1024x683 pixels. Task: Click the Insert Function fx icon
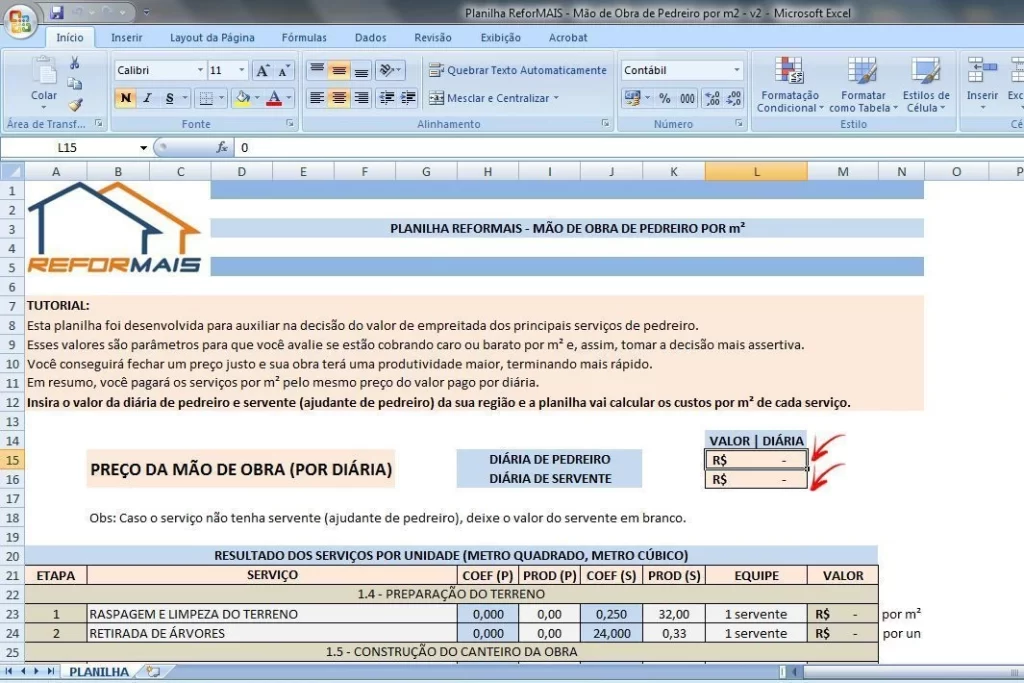[222, 147]
